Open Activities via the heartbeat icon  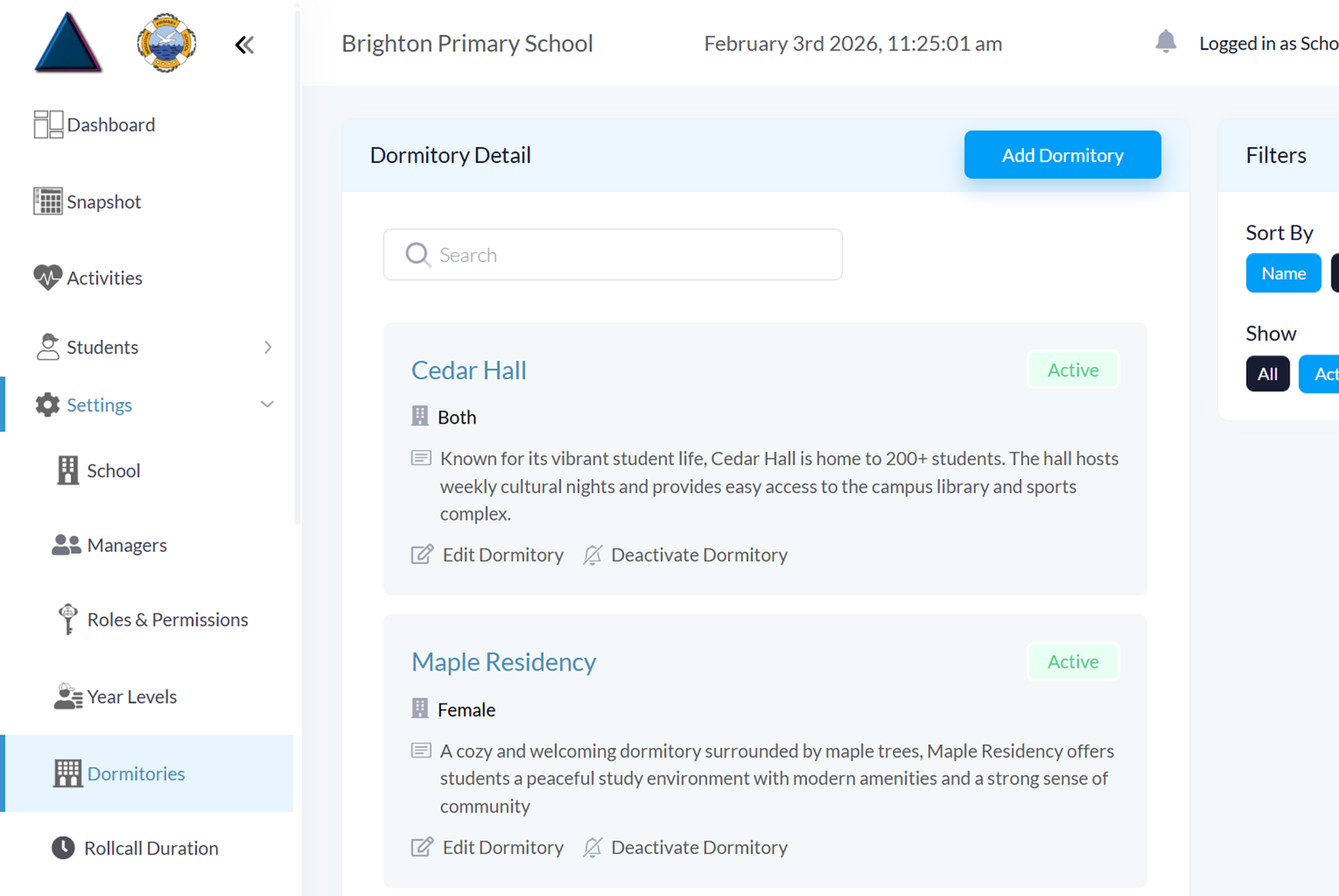tap(48, 278)
